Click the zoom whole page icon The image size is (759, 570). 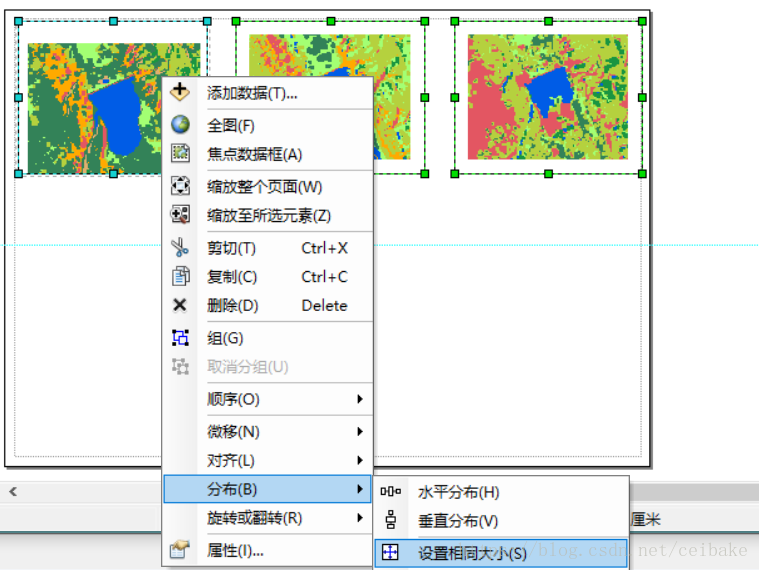180,186
